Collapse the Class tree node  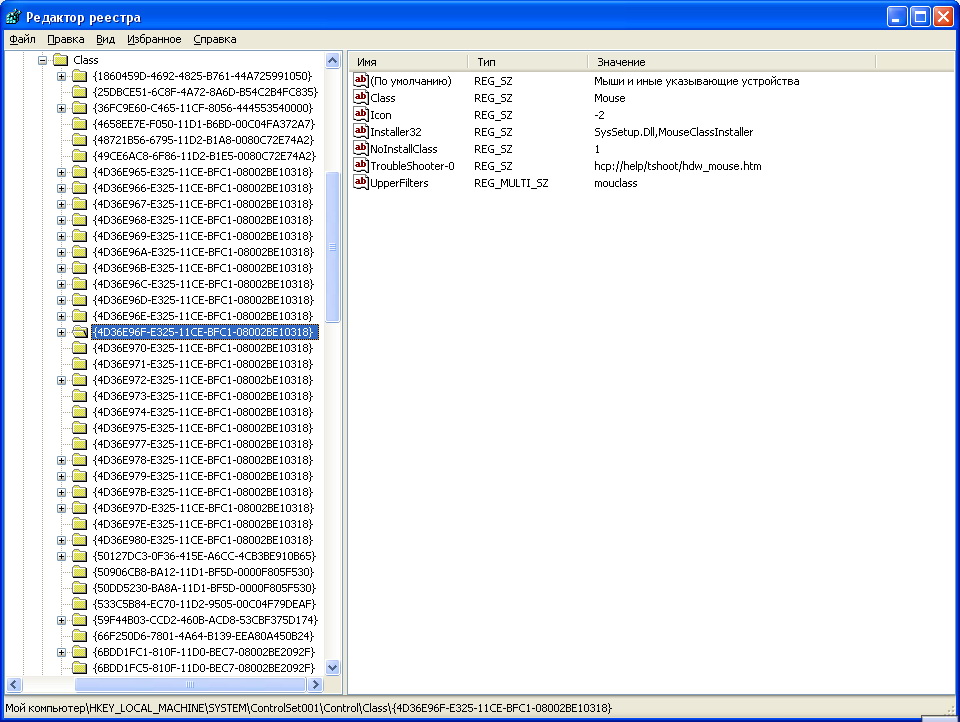click(43, 60)
